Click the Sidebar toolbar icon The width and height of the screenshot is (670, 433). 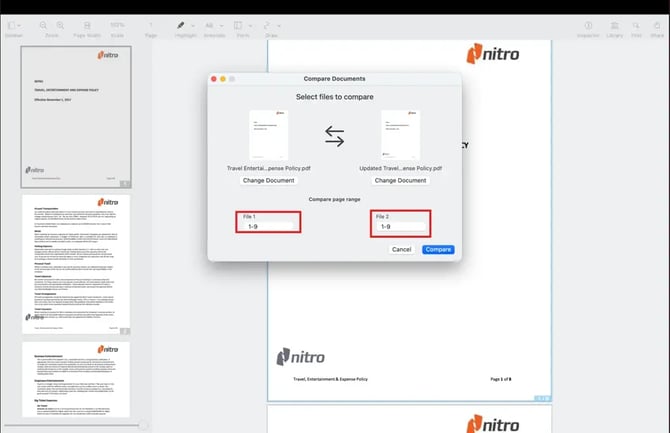pos(12,26)
